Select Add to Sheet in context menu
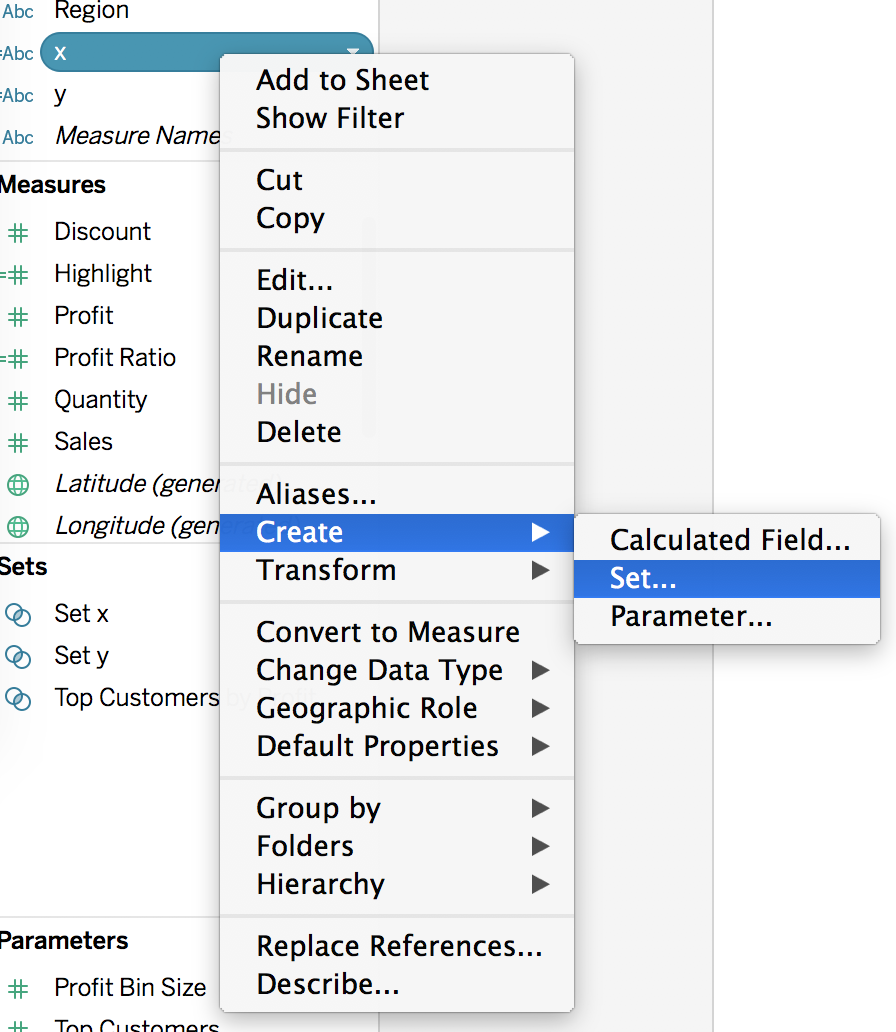The width and height of the screenshot is (896, 1032). point(342,80)
